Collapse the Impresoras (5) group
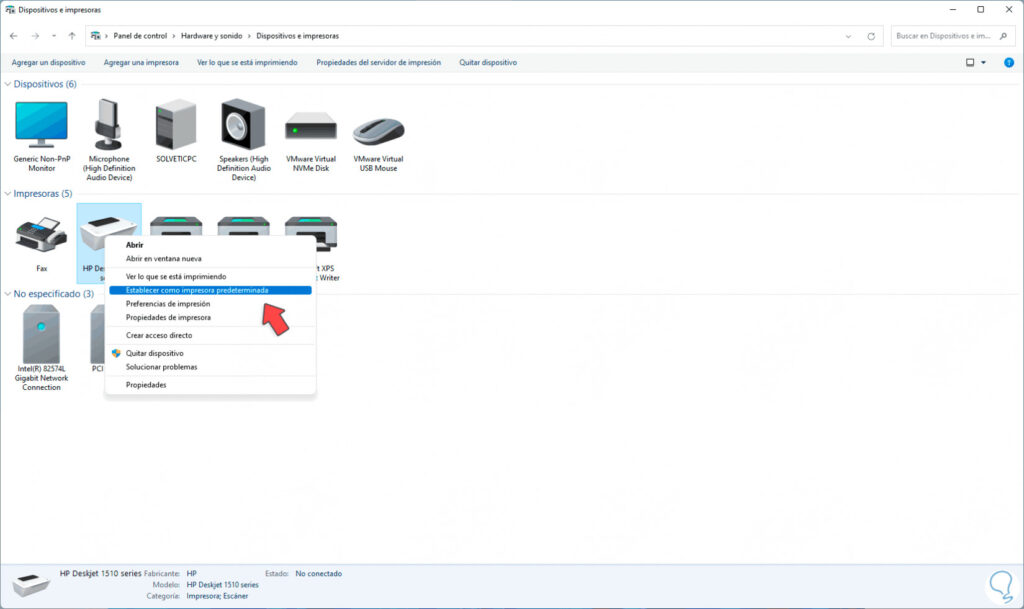Screen dimensions: 1024x609 click(8, 194)
